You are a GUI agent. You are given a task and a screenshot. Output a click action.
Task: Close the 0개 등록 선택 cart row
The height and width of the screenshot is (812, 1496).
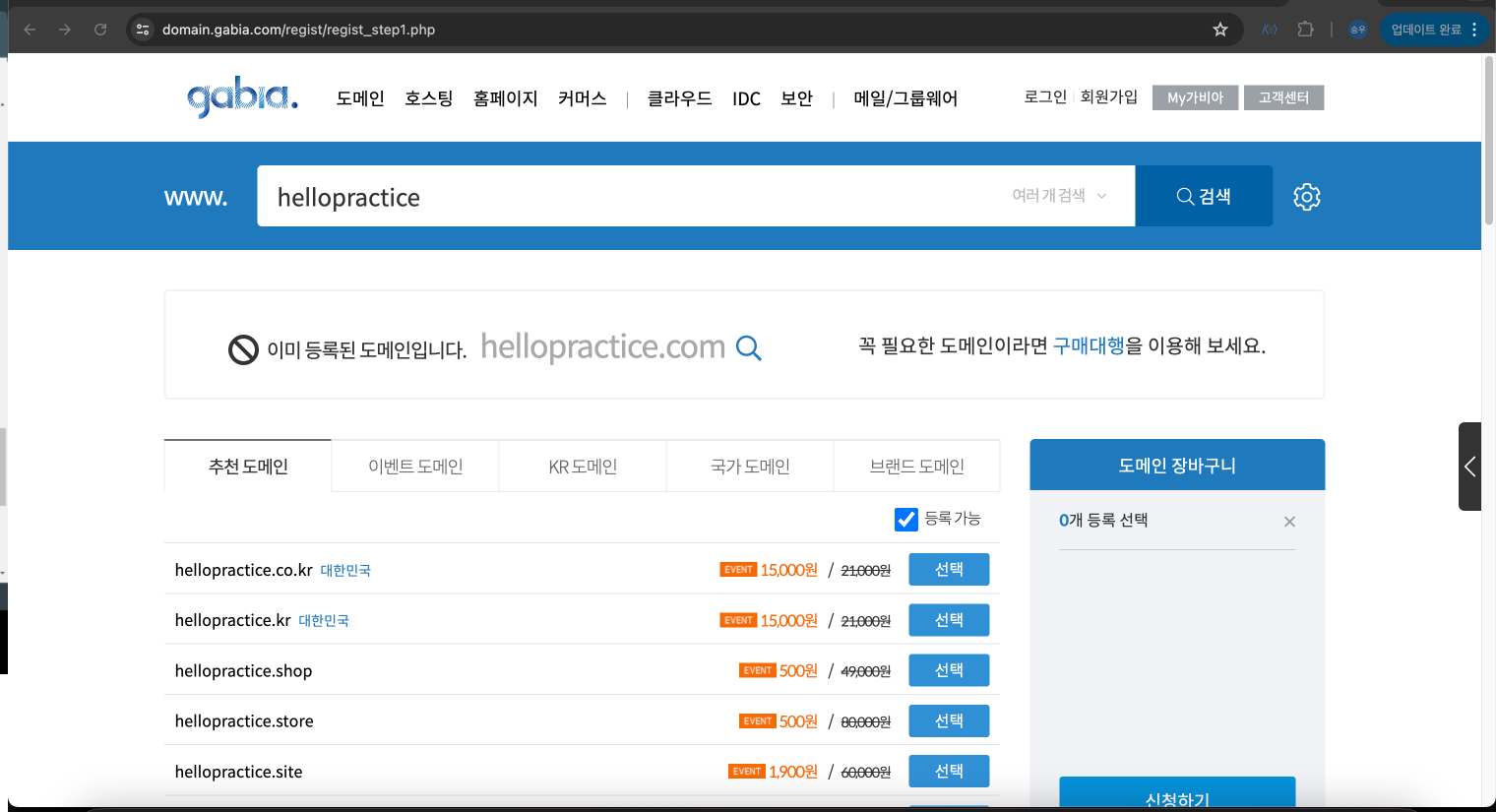tap(1289, 522)
